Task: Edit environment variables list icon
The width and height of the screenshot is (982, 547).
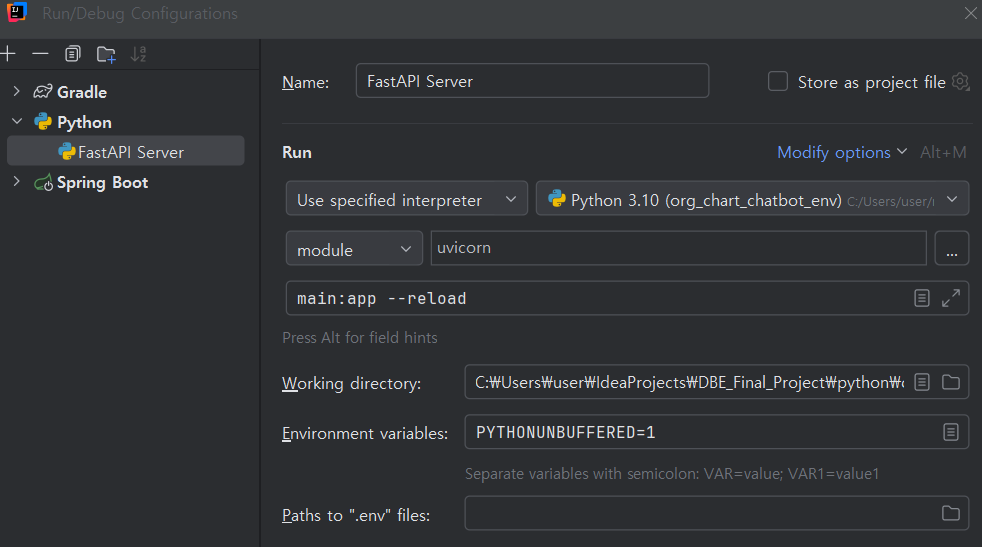Action: [951, 432]
